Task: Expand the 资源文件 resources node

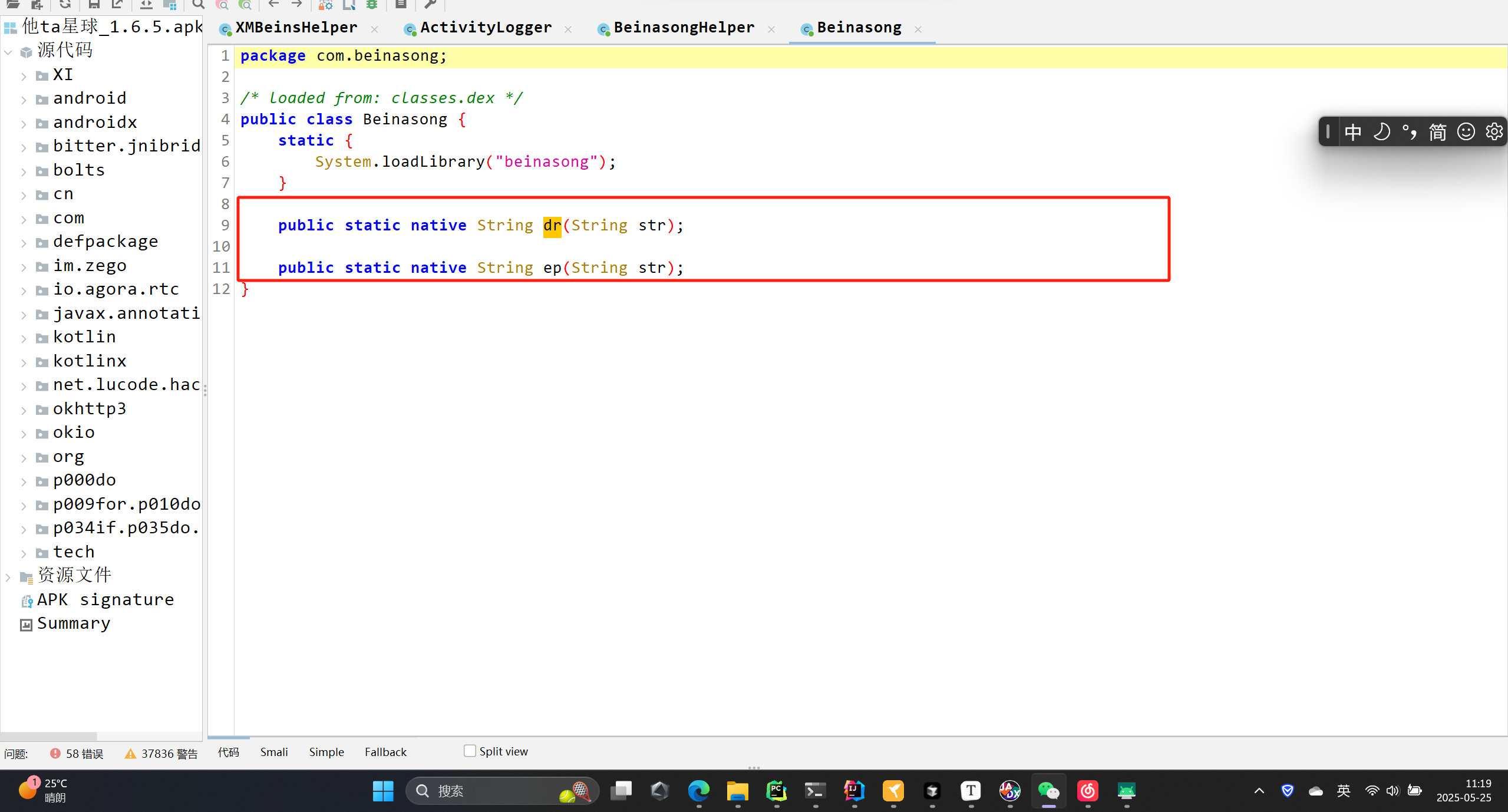Action: pos(8,577)
